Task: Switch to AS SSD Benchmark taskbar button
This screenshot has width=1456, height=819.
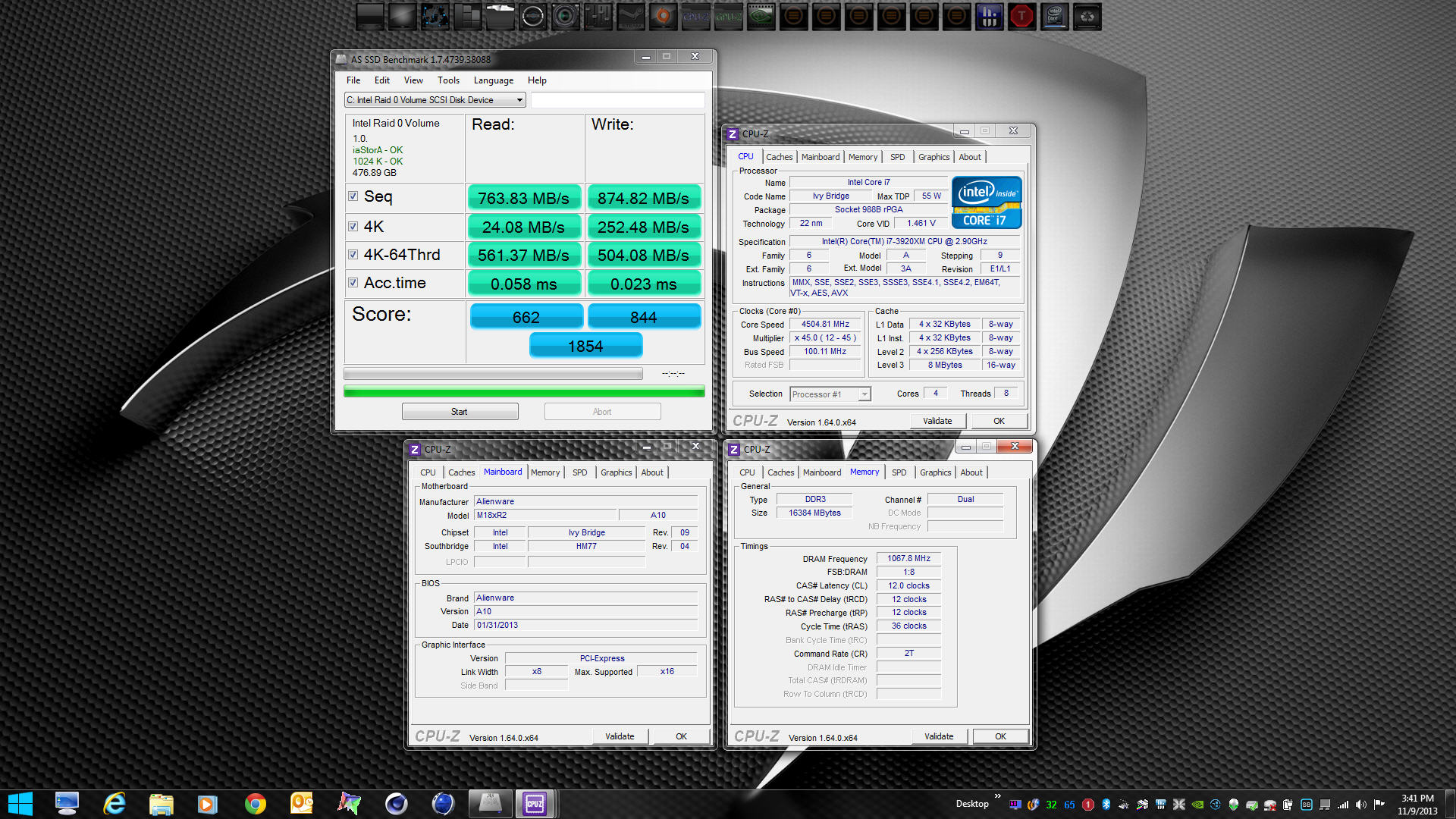Action: [x=490, y=803]
